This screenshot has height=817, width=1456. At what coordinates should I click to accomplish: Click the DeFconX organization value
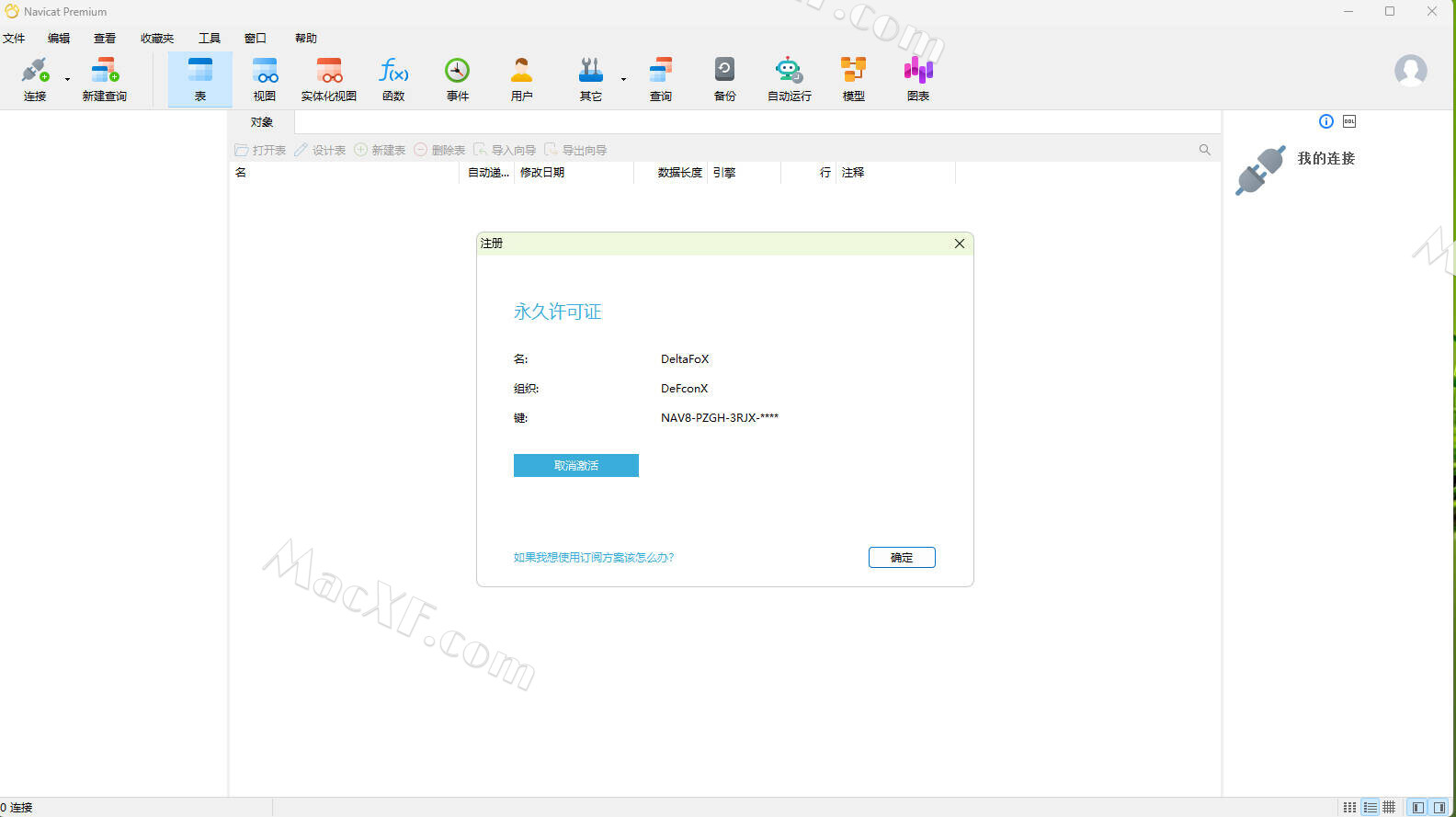click(684, 389)
